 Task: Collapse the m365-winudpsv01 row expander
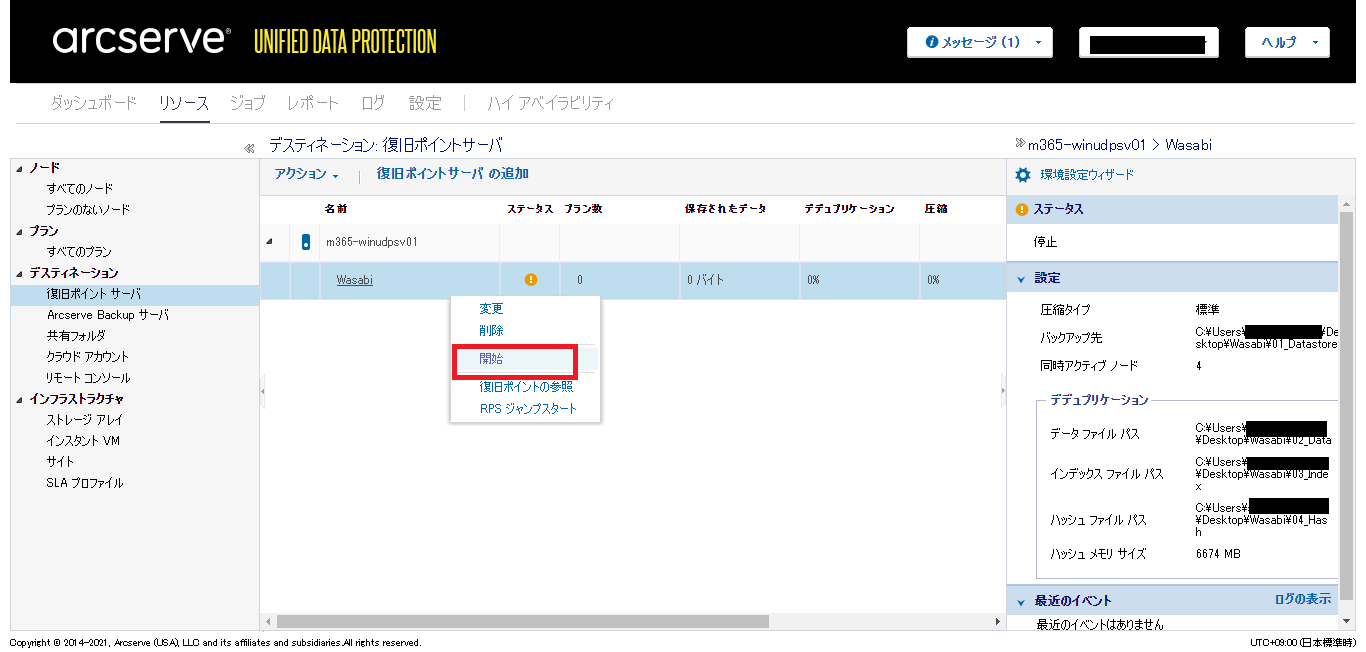(268, 242)
